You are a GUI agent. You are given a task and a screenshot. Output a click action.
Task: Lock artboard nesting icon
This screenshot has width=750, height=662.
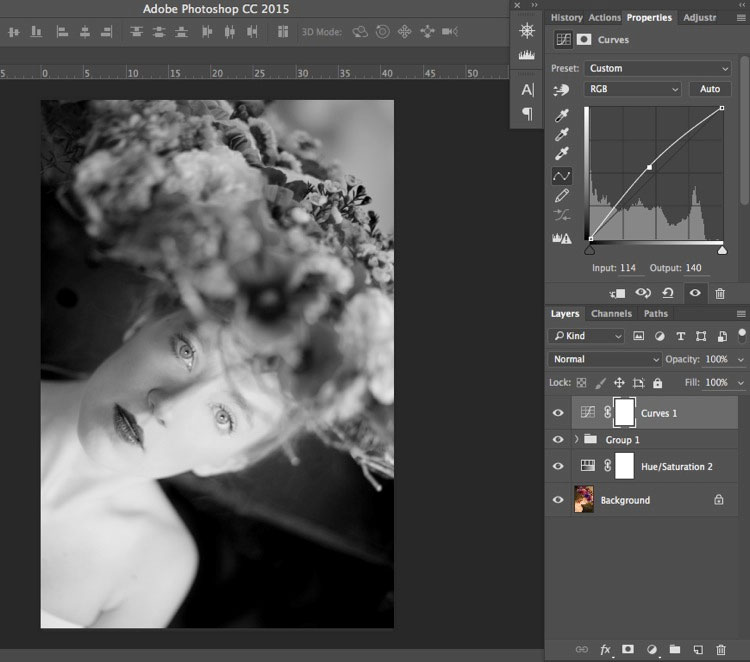coord(639,383)
